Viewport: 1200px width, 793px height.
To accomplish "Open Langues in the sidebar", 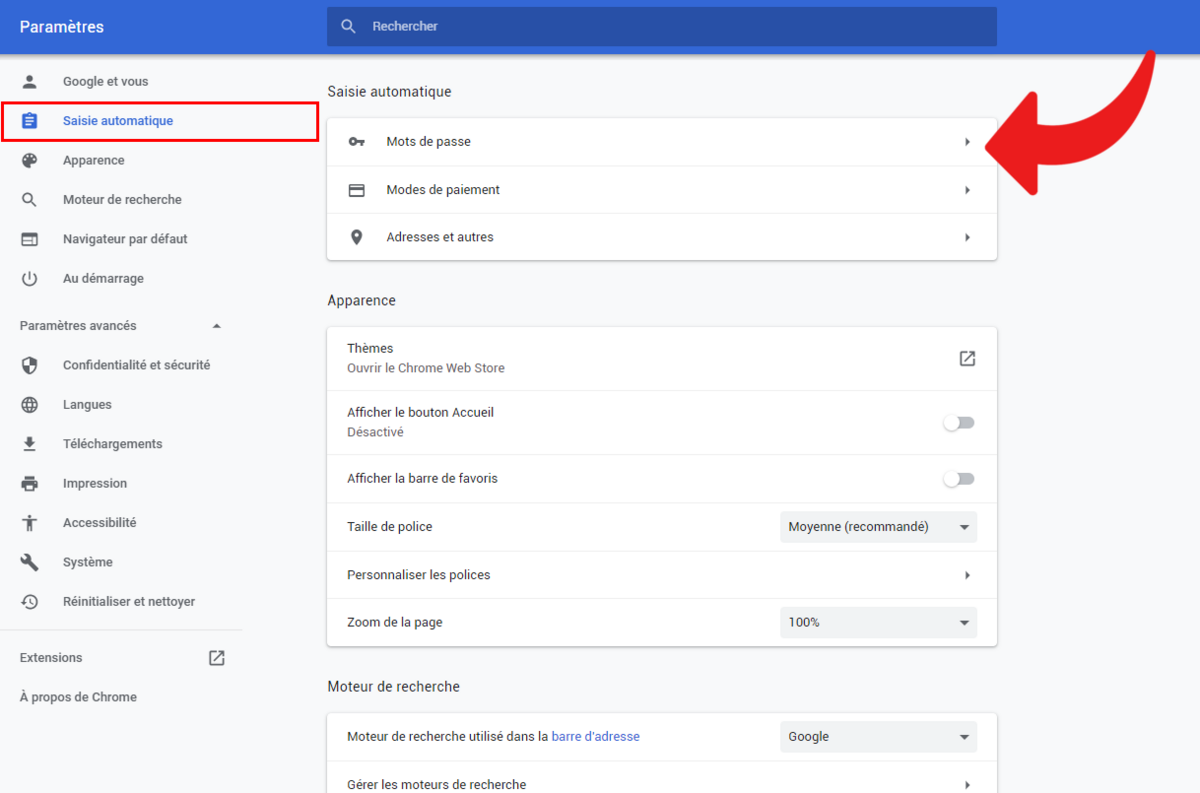I will (87, 405).
